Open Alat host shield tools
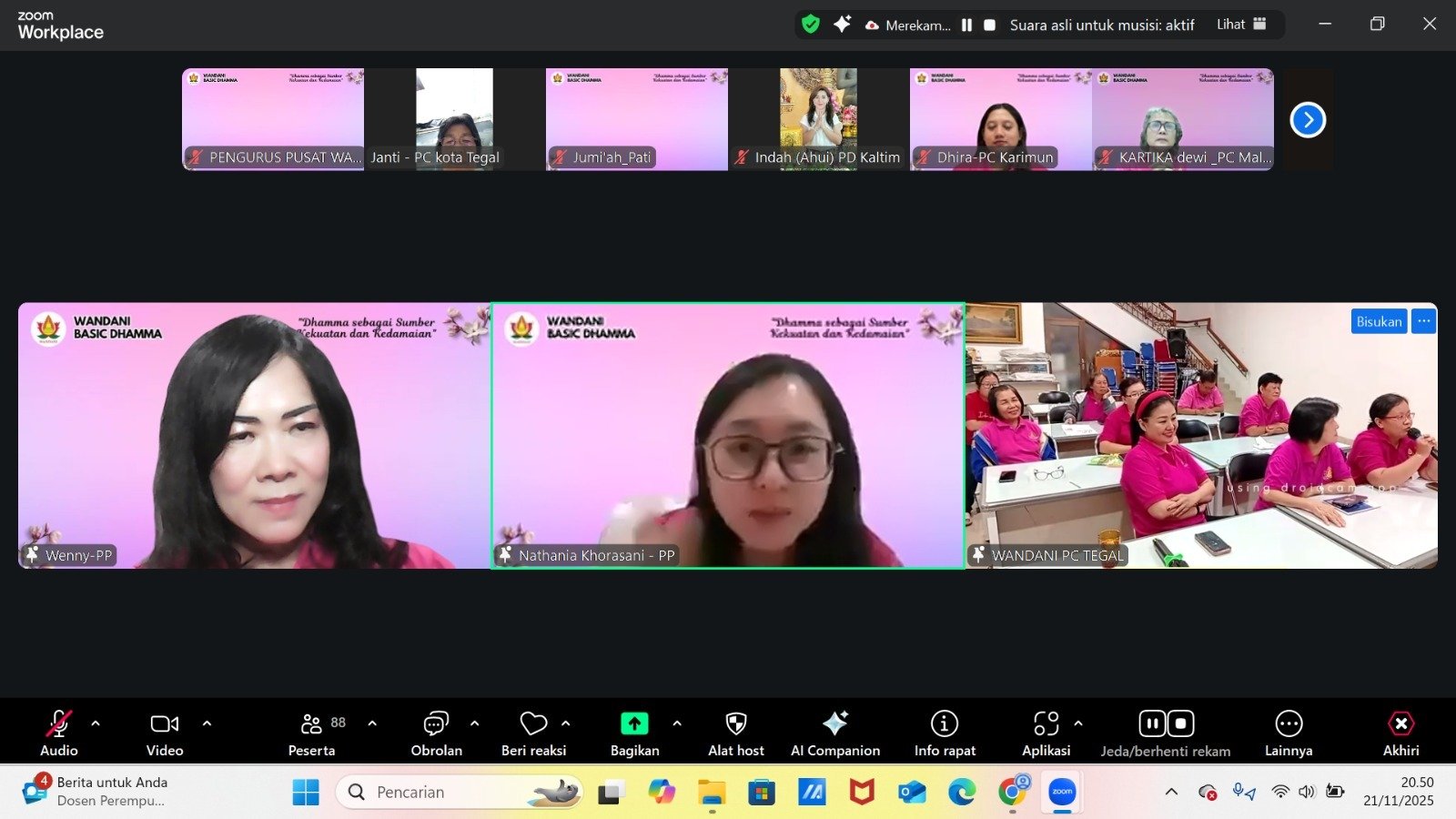Viewport: 1456px width, 819px height. pyautogui.click(x=735, y=733)
